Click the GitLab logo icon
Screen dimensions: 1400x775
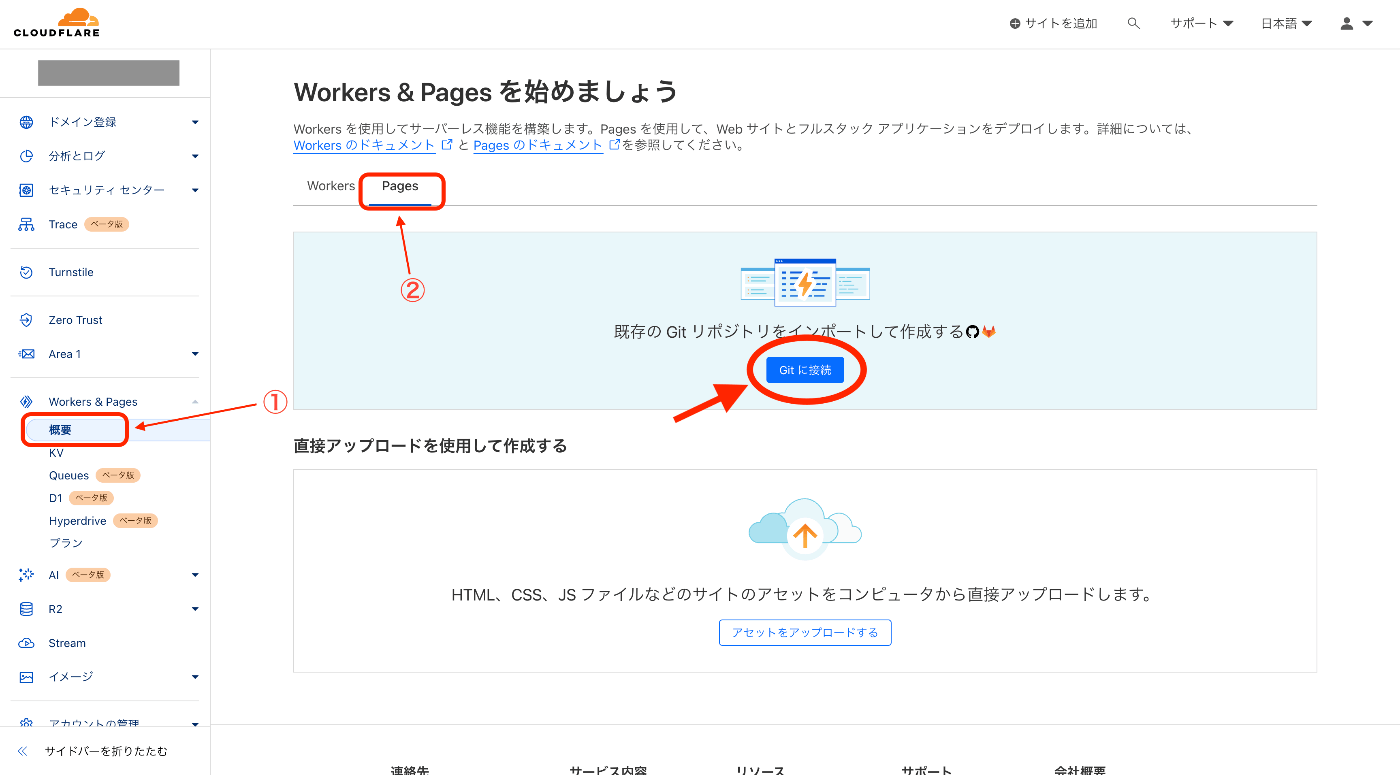click(x=989, y=331)
